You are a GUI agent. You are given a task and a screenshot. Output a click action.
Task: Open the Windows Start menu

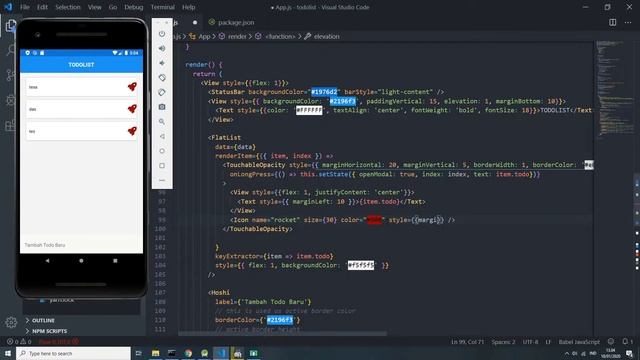pos(8,353)
